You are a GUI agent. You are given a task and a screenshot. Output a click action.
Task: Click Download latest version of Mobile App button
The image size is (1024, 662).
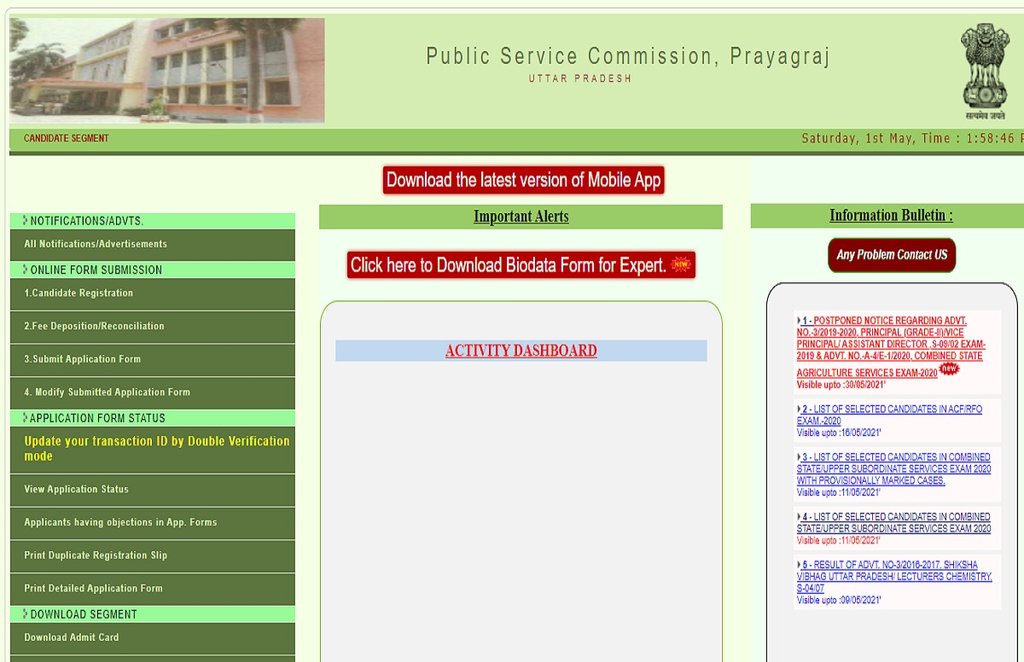523,180
